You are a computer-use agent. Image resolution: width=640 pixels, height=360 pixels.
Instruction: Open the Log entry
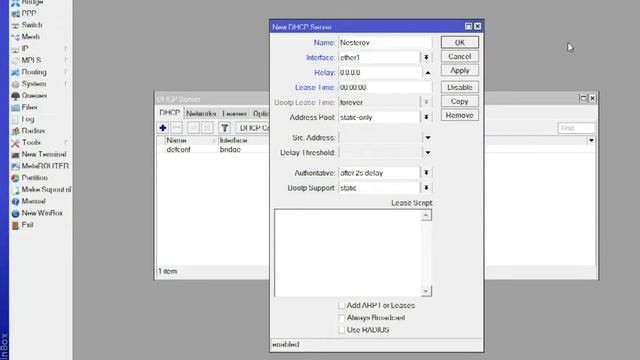27,119
